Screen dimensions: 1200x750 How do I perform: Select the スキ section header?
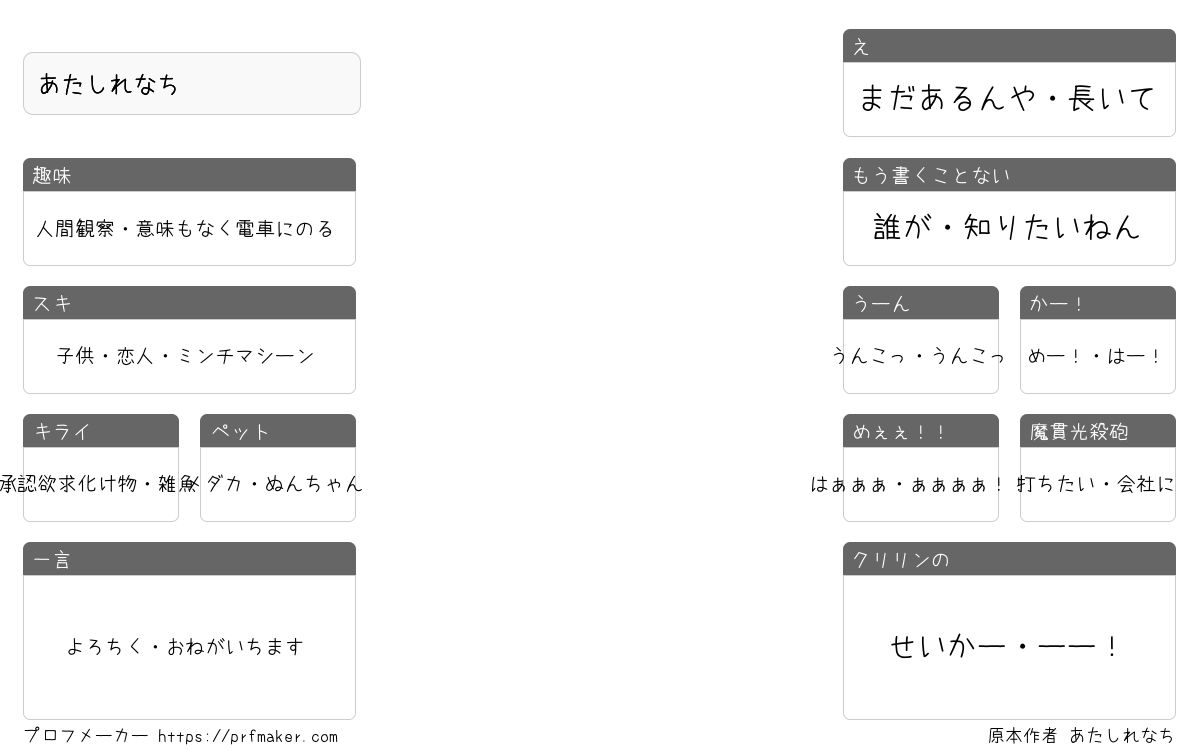(x=189, y=303)
